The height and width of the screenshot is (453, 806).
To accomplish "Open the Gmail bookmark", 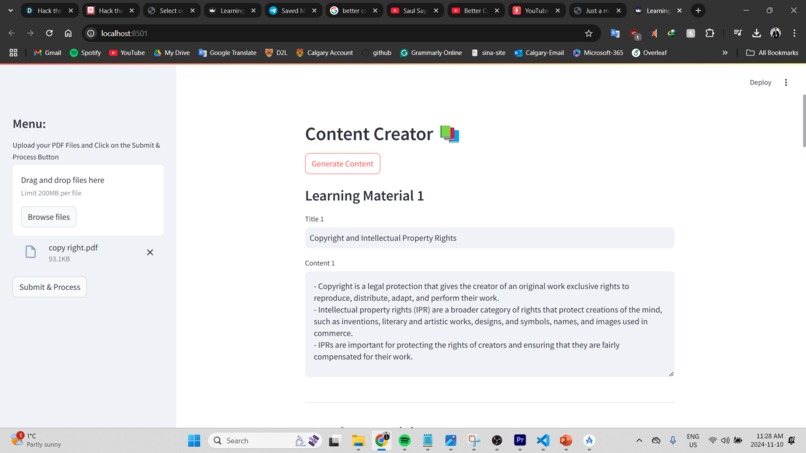I will click(47, 52).
